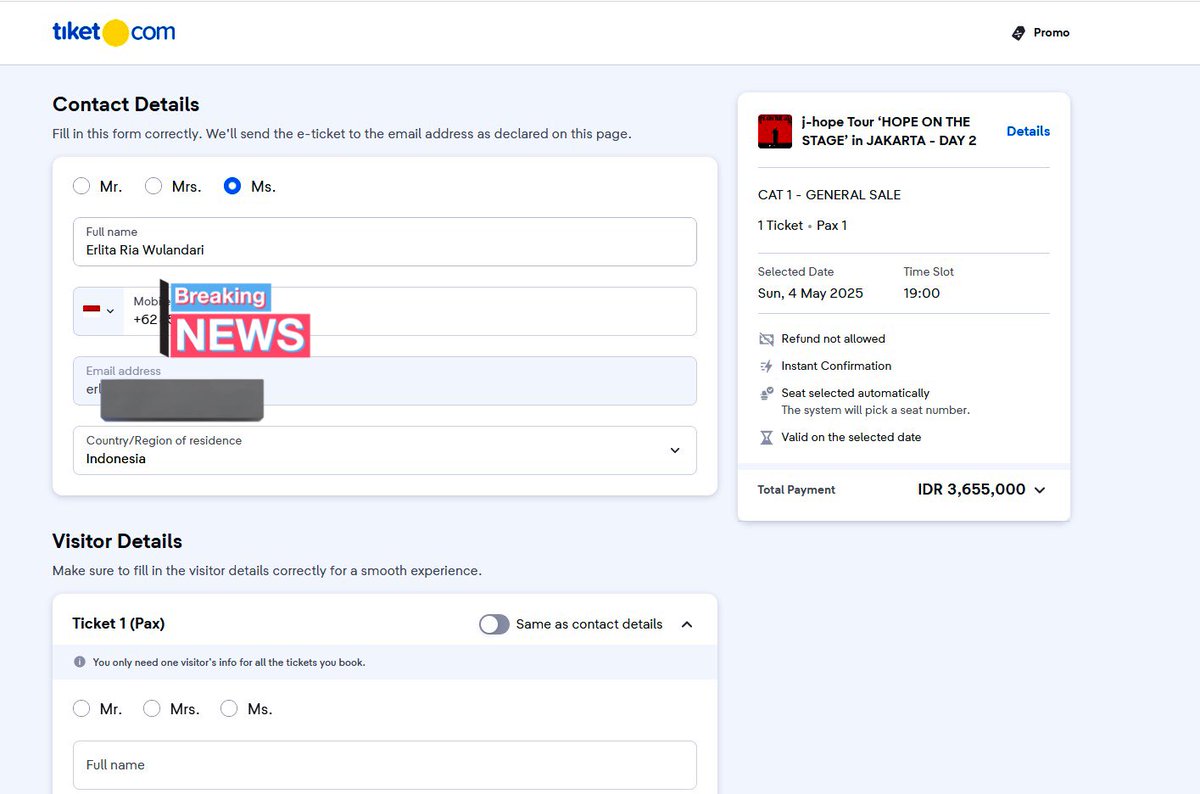This screenshot has height=794, width=1200.
Task: Click the 'CAT 1 - GENERAL SALE' text
Action: (x=829, y=195)
